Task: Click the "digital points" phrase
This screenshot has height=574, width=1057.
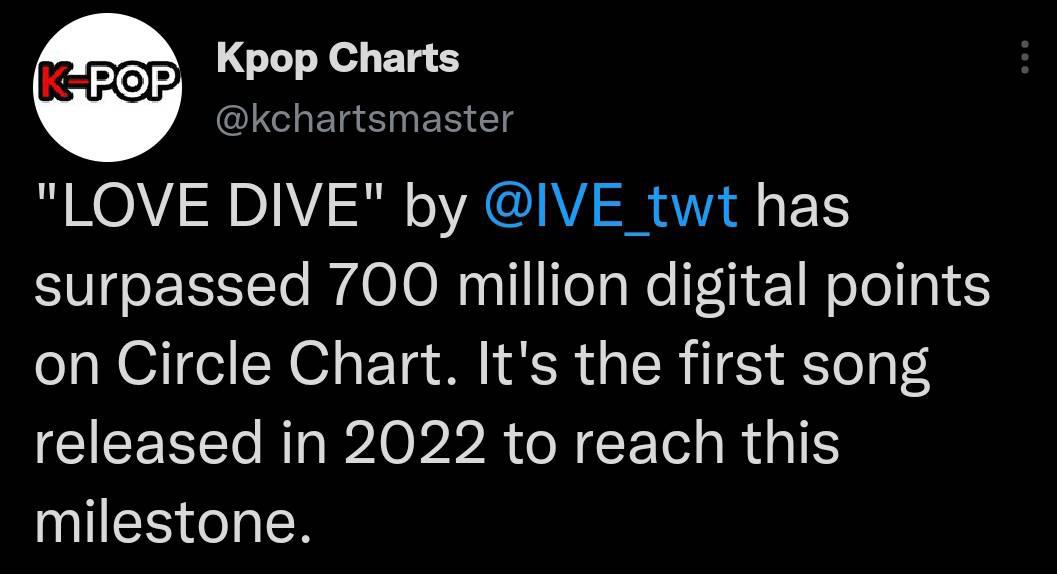Action: [x=818, y=287]
